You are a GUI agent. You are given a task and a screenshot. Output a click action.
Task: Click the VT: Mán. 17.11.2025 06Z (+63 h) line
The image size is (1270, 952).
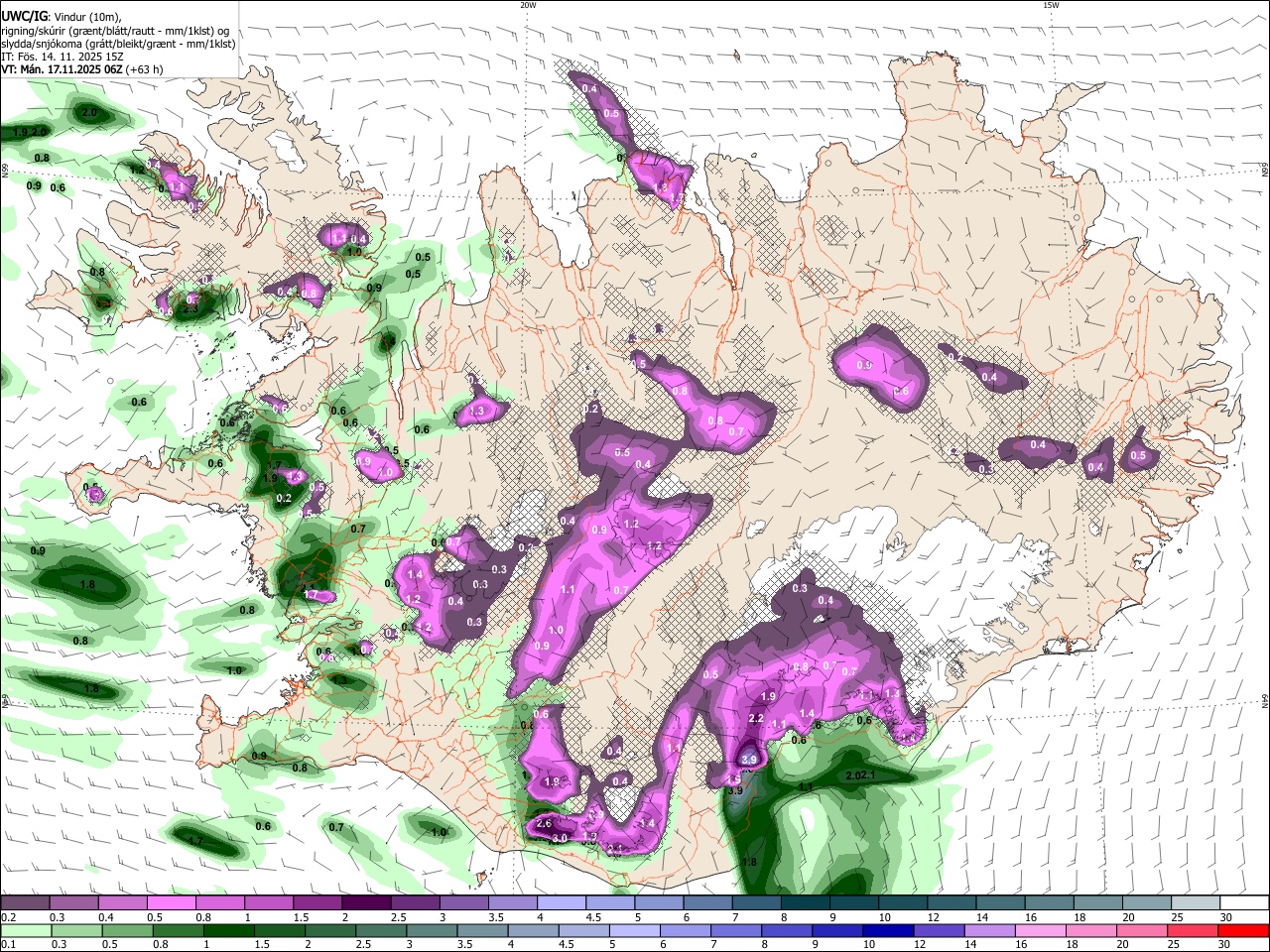(81, 69)
